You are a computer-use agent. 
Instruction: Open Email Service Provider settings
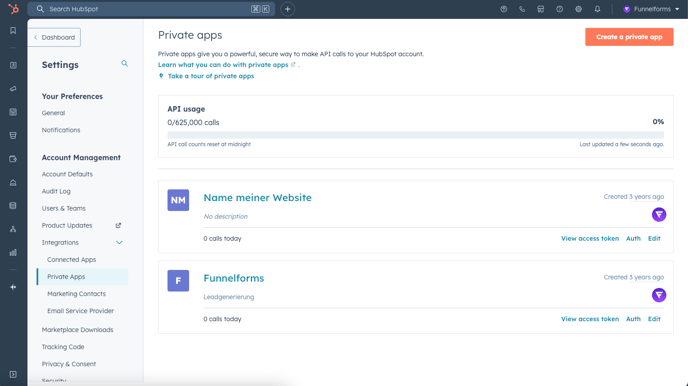80,311
